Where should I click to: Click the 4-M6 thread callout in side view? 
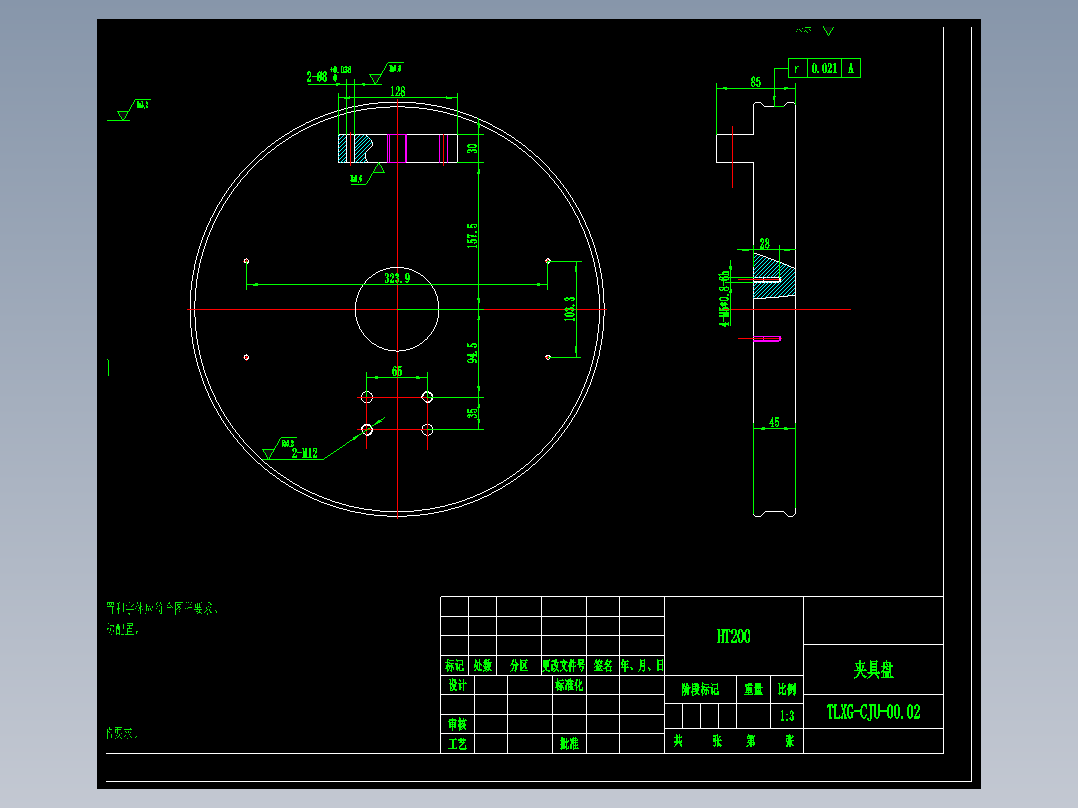pos(724,299)
